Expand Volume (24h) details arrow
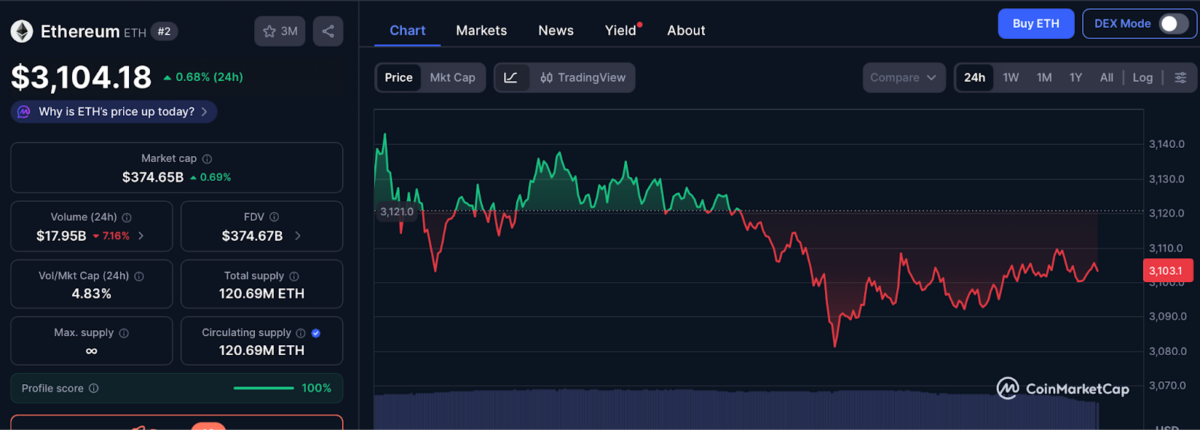 click(141, 236)
